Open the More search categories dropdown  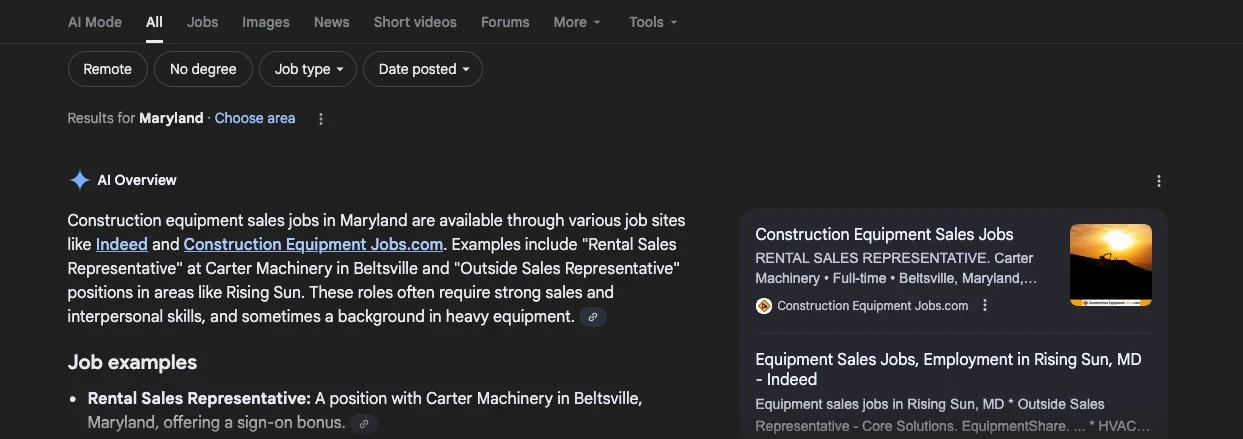click(x=577, y=22)
